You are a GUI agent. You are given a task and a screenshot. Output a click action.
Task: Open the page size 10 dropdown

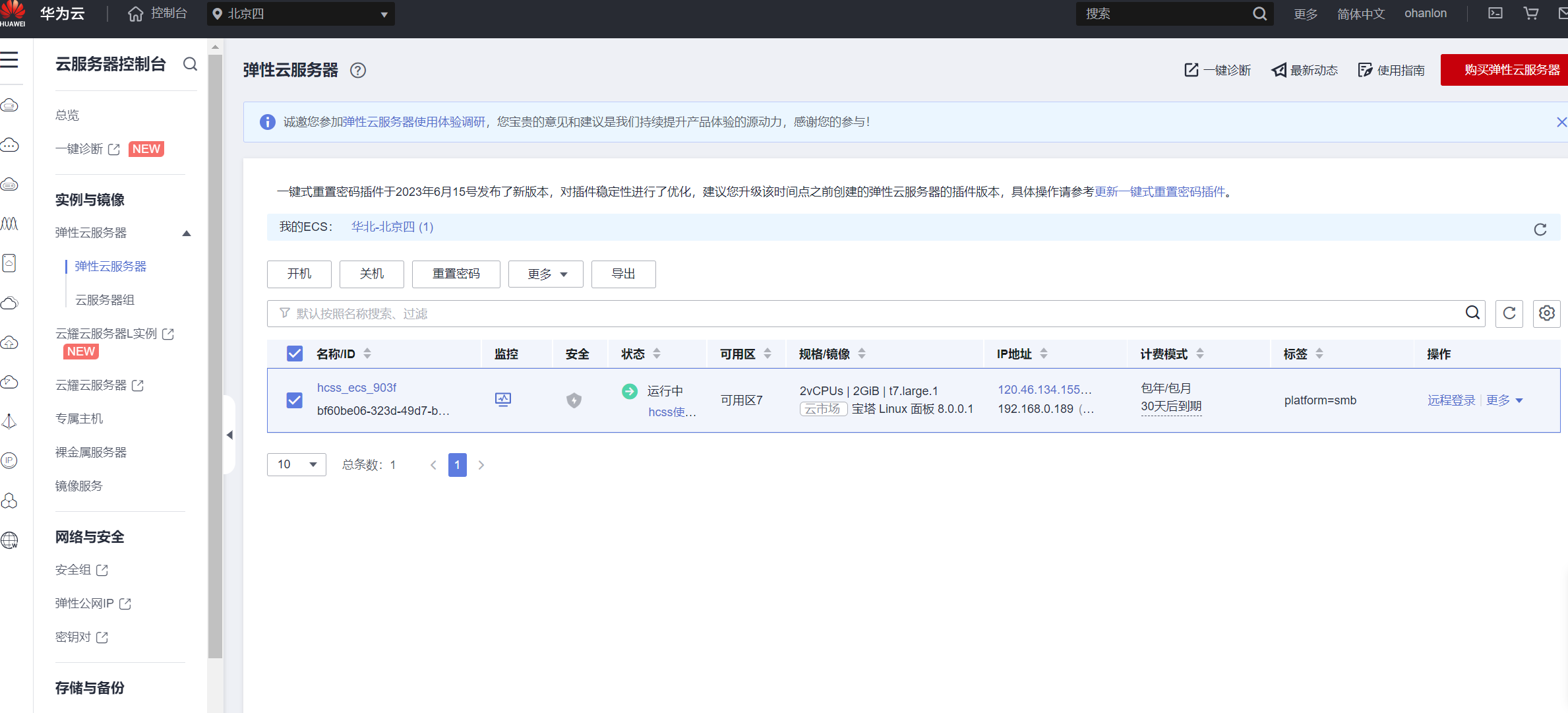(x=297, y=464)
